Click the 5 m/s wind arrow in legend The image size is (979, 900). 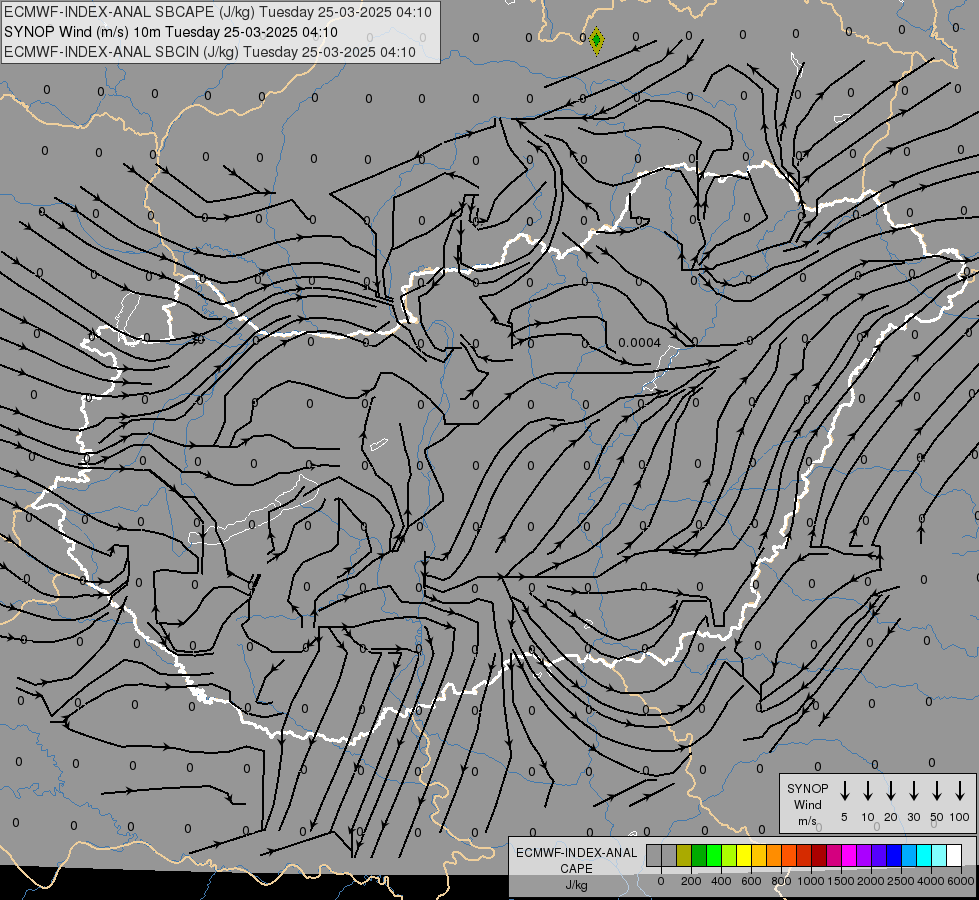click(x=844, y=791)
